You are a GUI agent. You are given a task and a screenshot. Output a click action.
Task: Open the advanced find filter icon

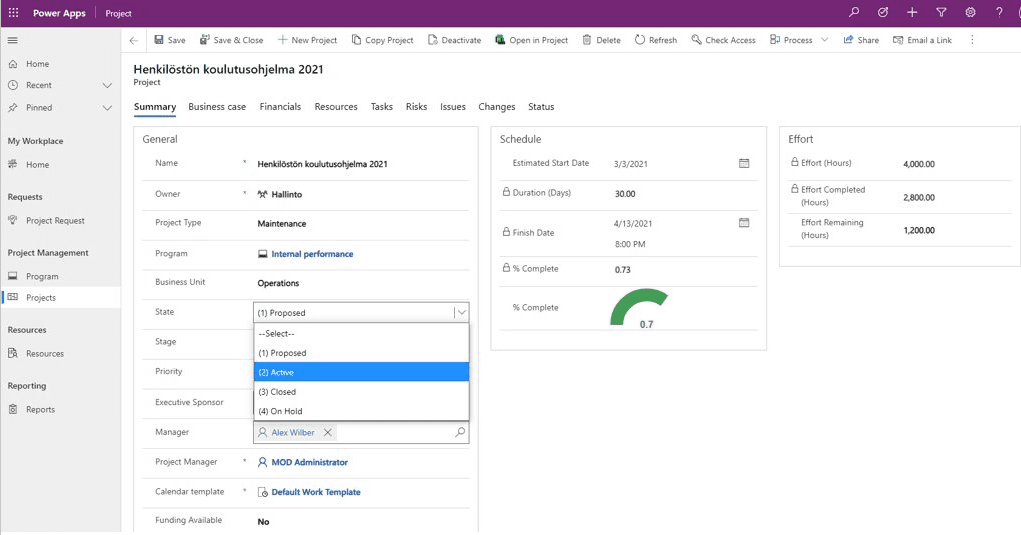(x=941, y=13)
